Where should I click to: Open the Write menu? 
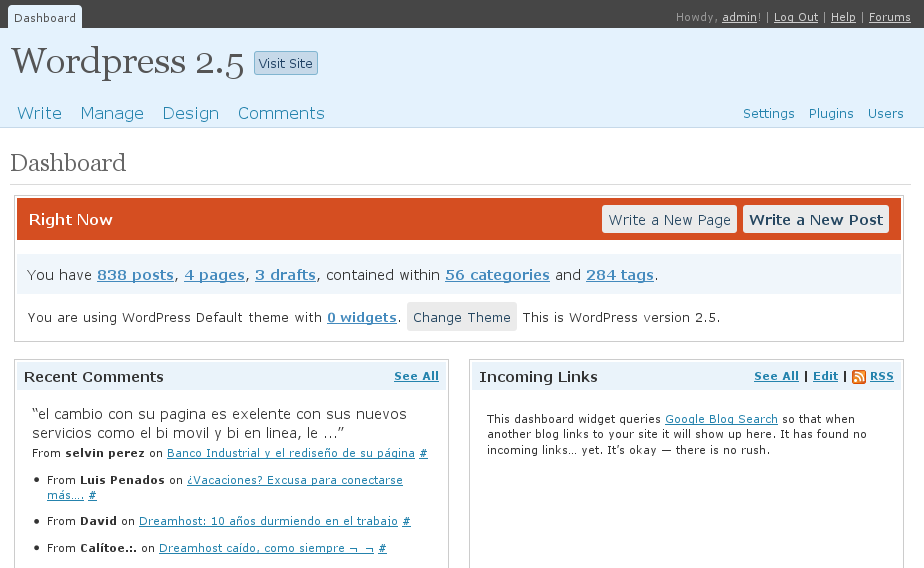pos(39,113)
